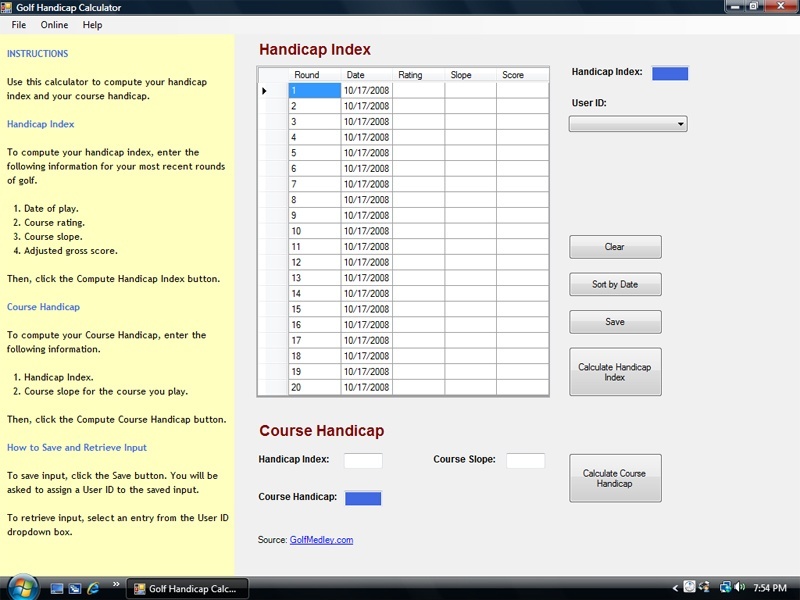Expand the Quick Launch overflow chevron

(116, 583)
